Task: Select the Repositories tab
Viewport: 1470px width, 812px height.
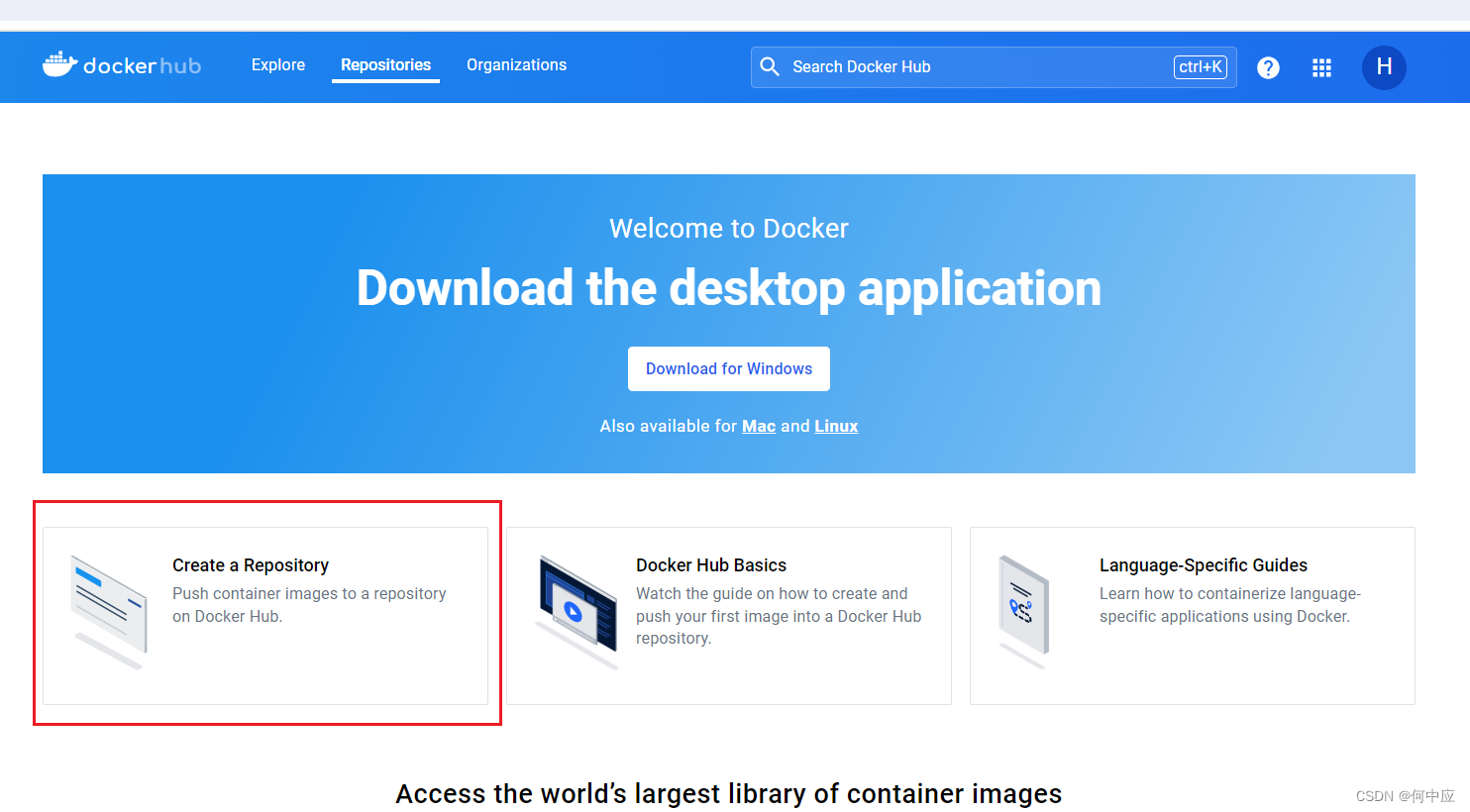Action: 385,64
